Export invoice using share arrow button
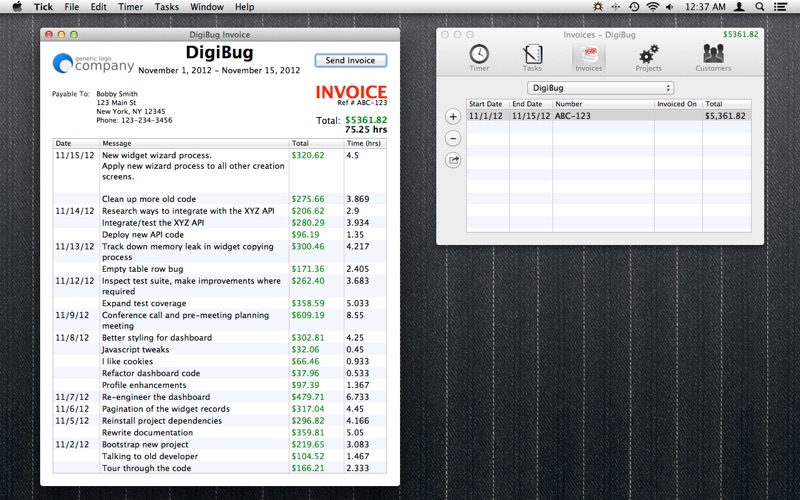 453,160
